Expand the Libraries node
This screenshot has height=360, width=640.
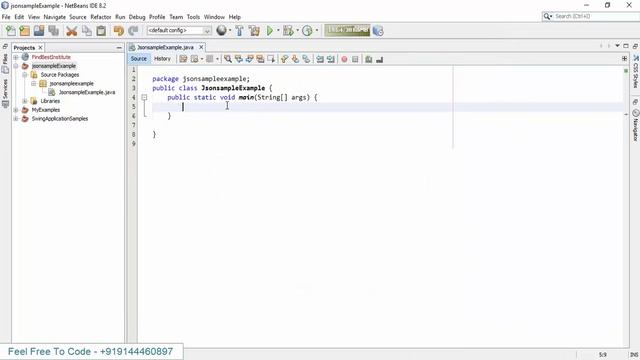click(25, 101)
